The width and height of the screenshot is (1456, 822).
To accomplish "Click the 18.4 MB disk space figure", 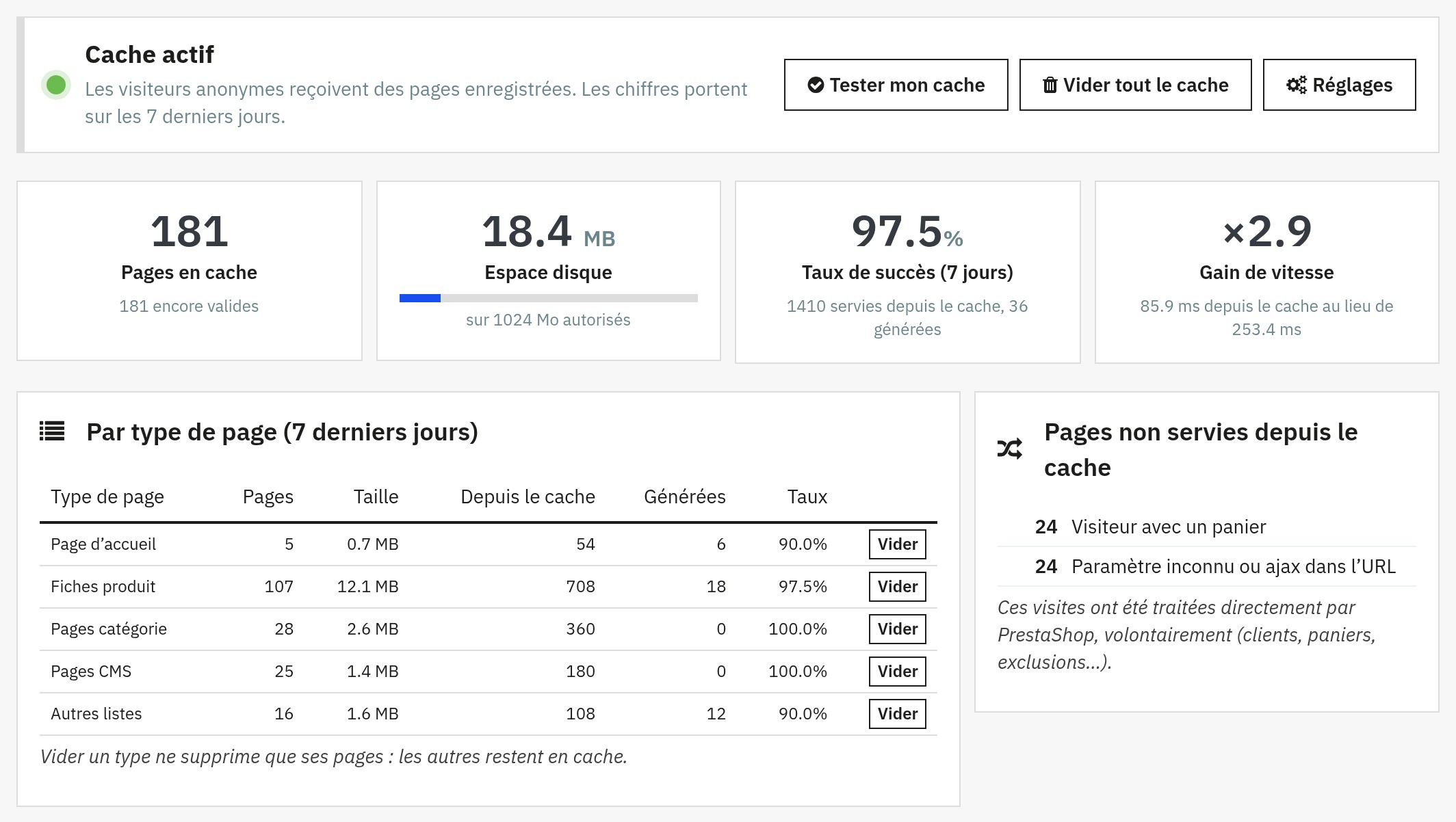I will click(548, 231).
